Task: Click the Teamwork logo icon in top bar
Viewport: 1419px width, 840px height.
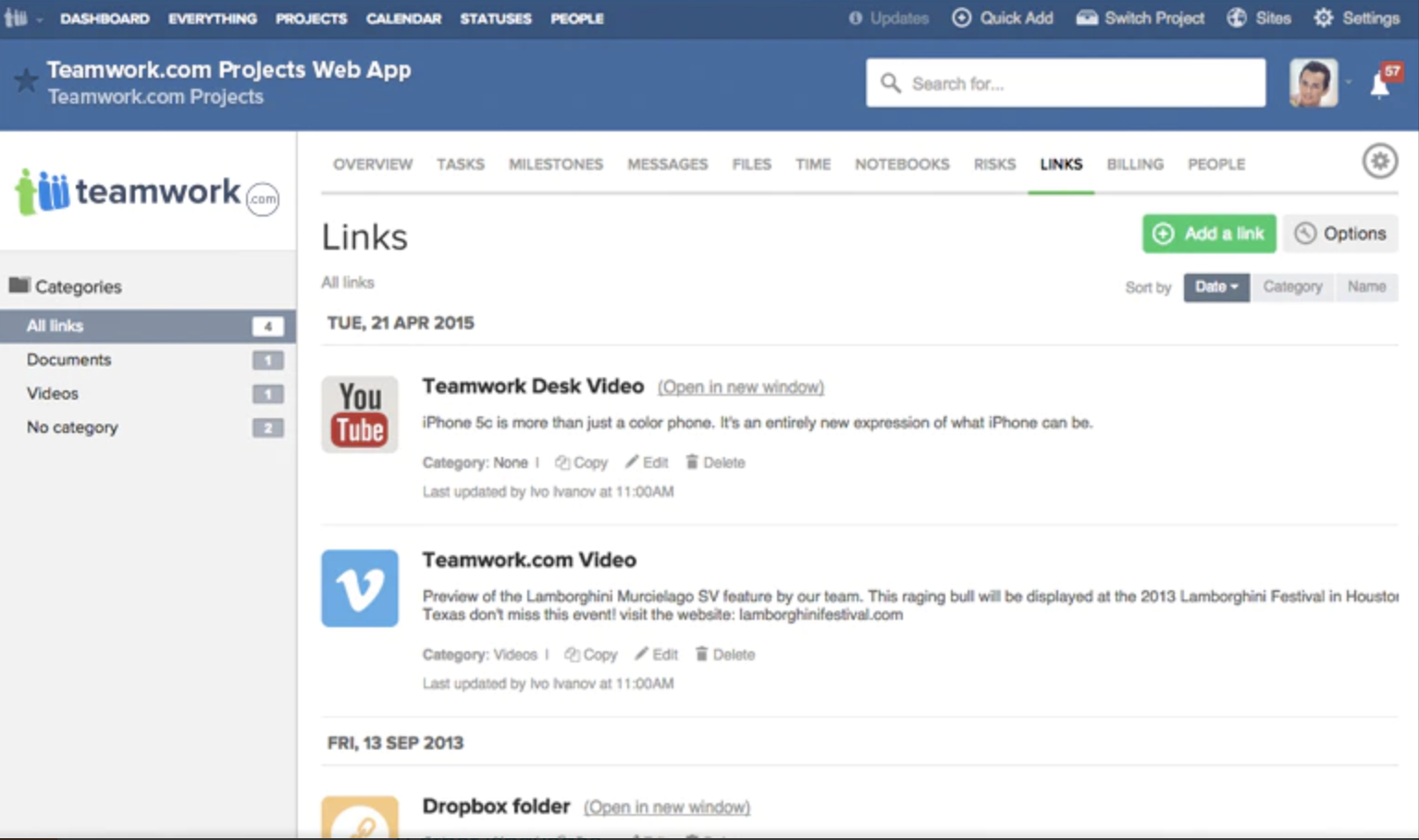Action: (16, 18)
